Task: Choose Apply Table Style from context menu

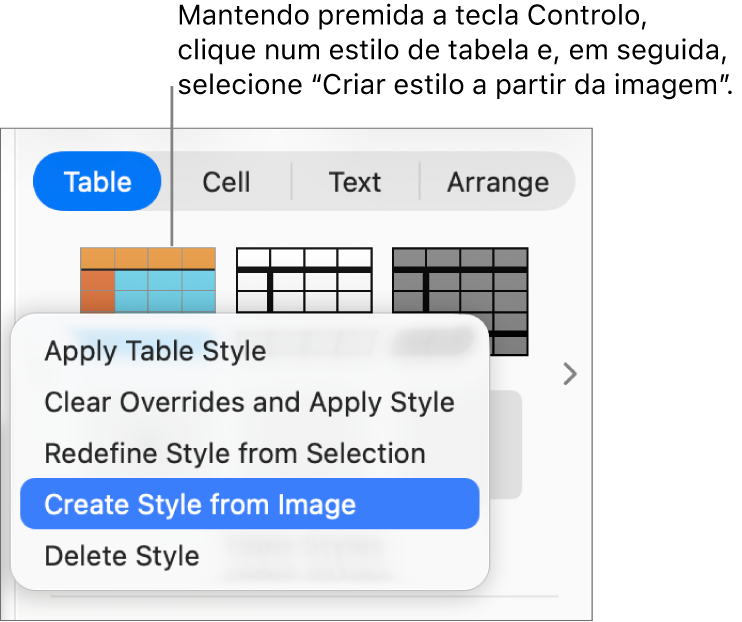Action: (155, 351)
